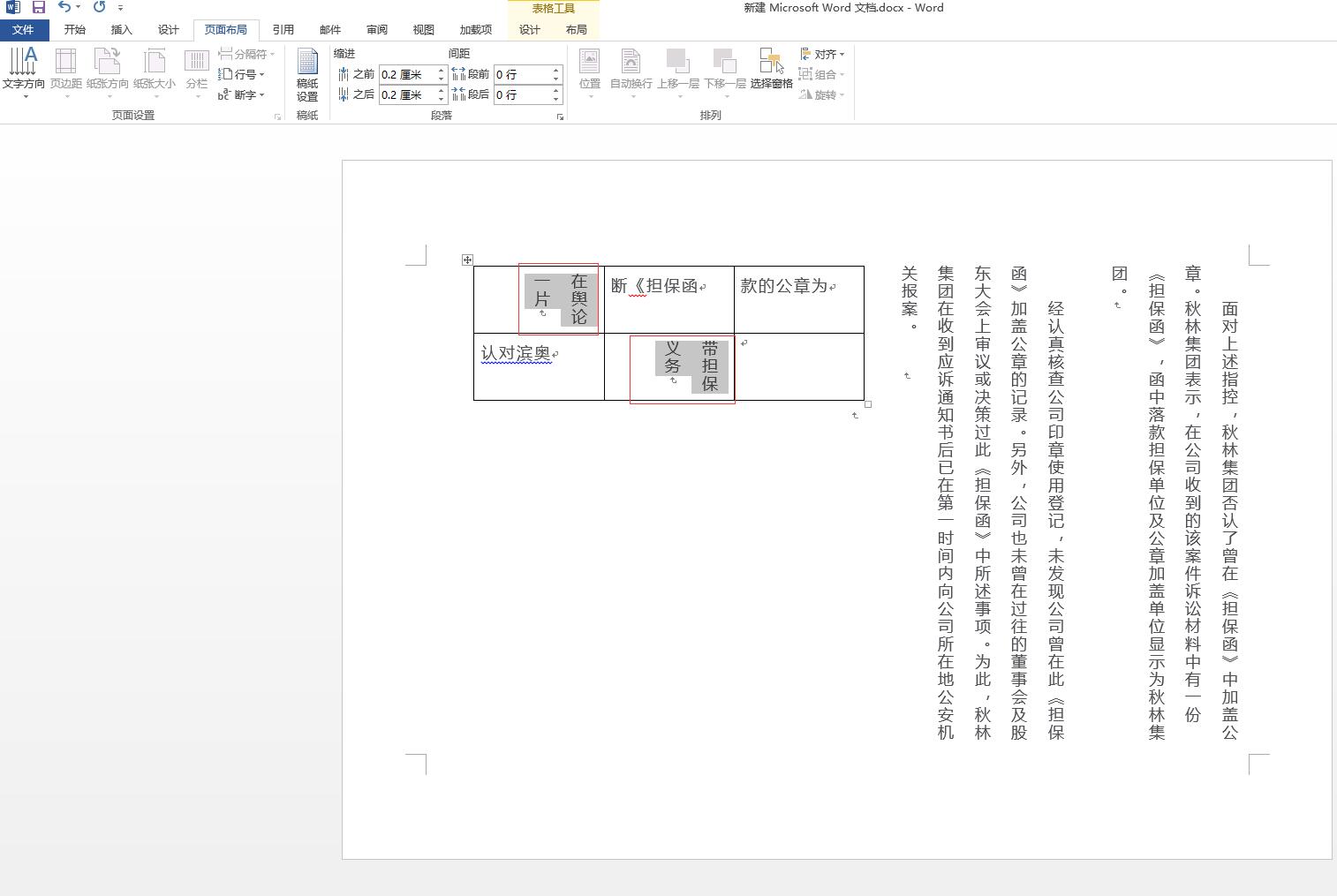Click the Save icon in quick access toolbar

(39, 7)
